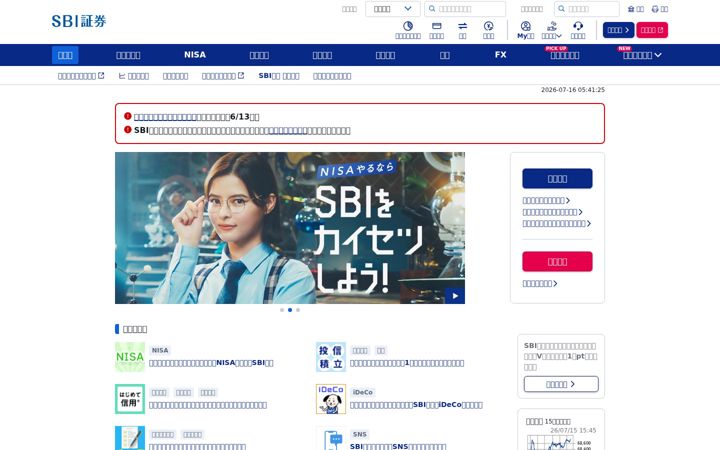Viewport: 720px width, 450px height.
Task: Click the gray SNS tag label
Action: coord(360,434)
